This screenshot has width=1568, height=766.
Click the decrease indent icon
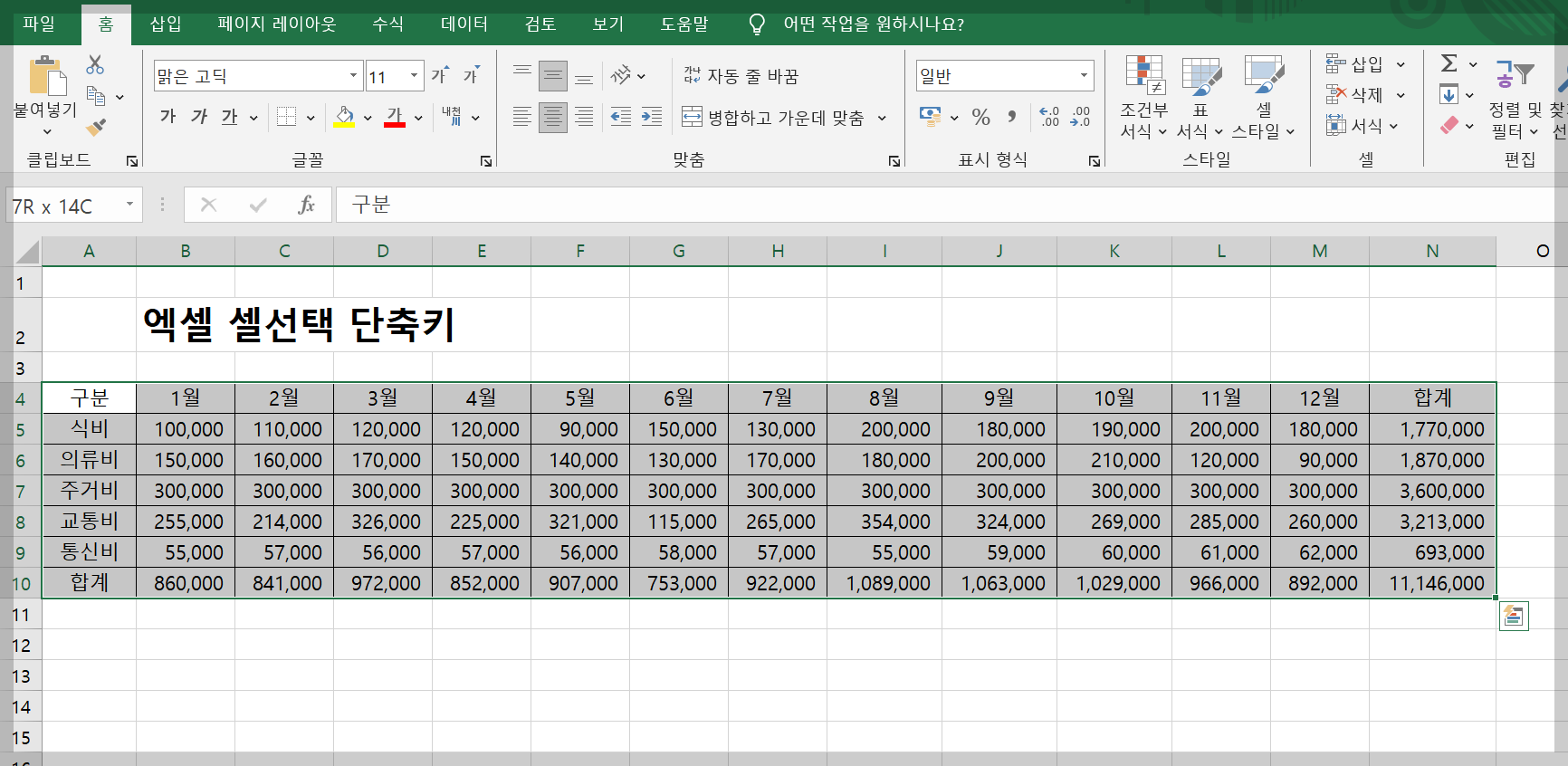pos(621,117)
